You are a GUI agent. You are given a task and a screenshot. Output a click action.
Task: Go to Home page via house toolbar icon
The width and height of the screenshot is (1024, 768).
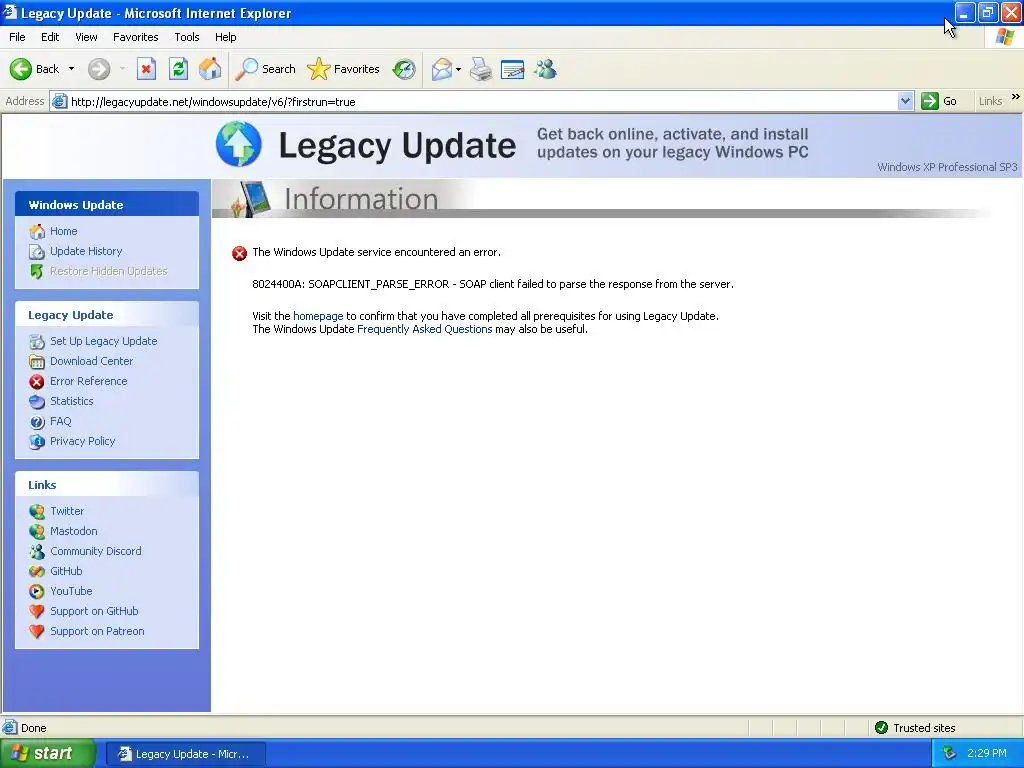(x=210, y=69)
